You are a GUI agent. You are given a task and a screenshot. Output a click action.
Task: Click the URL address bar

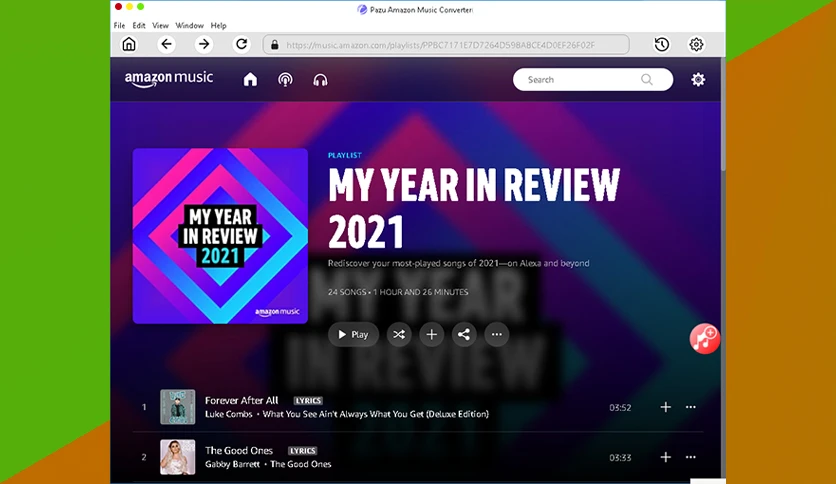(446, 45)
